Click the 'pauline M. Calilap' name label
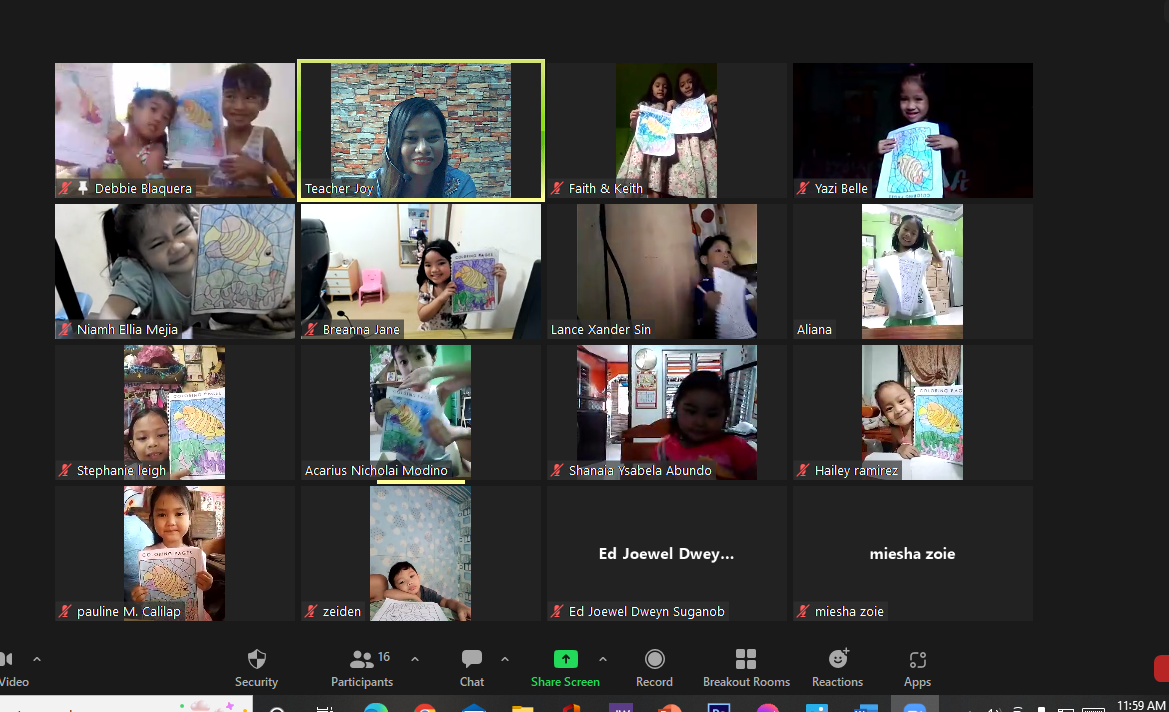 [x=129, y=611]
